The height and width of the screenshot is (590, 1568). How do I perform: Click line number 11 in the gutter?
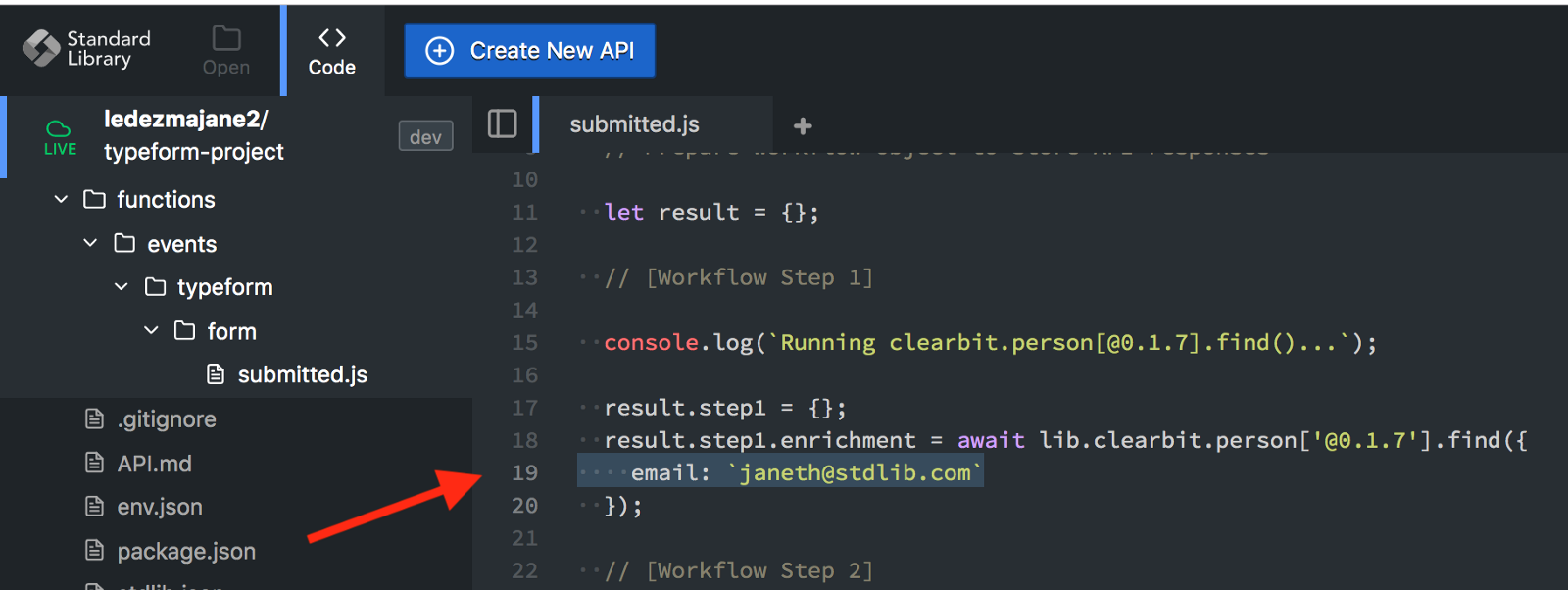(x=525, y=213)
